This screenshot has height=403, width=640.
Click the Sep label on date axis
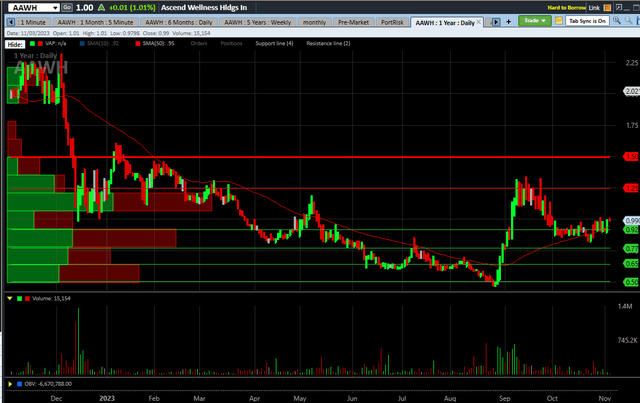(x=504, y=398)
